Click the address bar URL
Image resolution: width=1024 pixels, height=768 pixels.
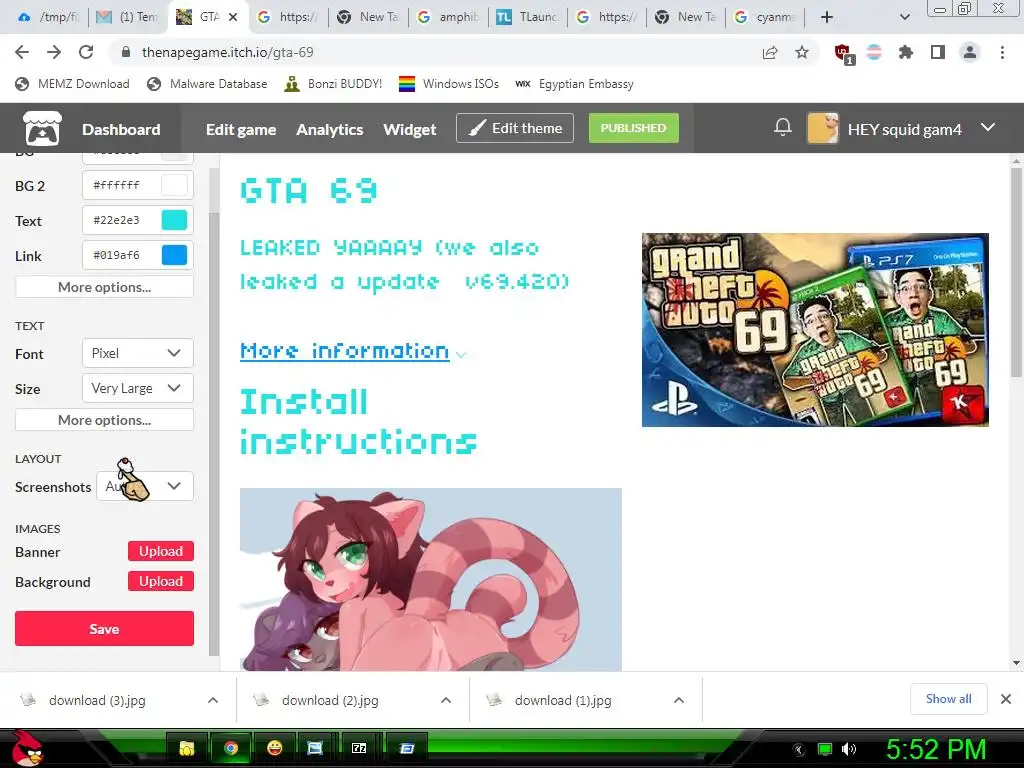point(227,52)
